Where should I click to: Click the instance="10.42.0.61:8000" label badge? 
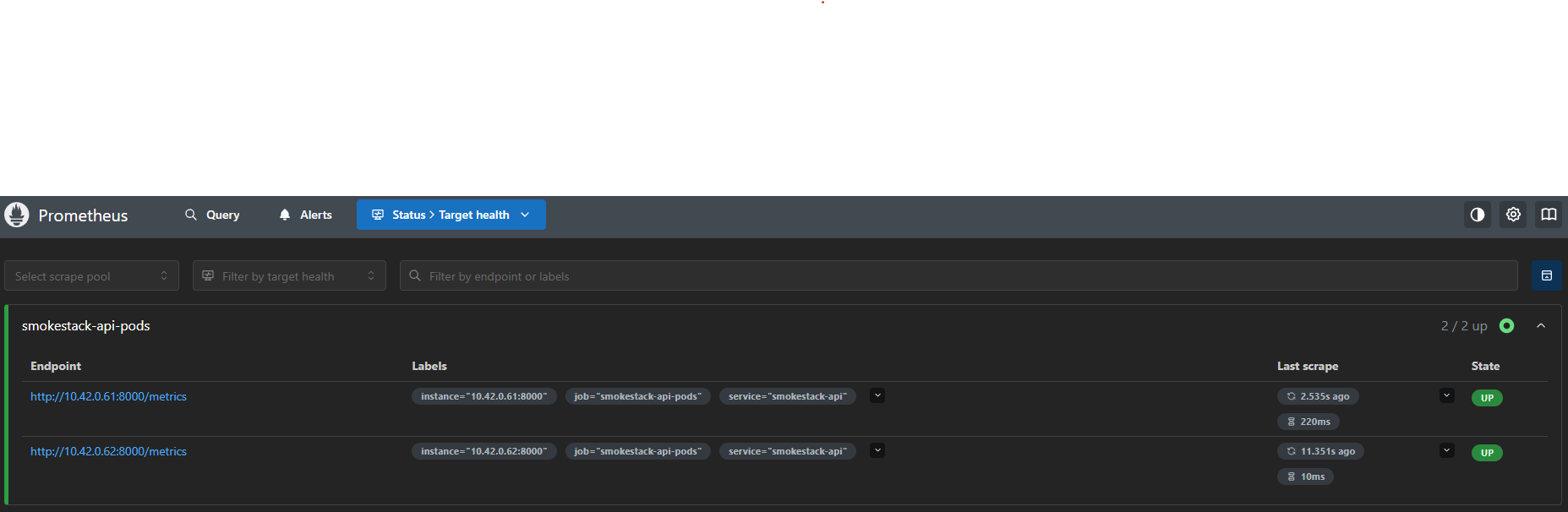484,396
